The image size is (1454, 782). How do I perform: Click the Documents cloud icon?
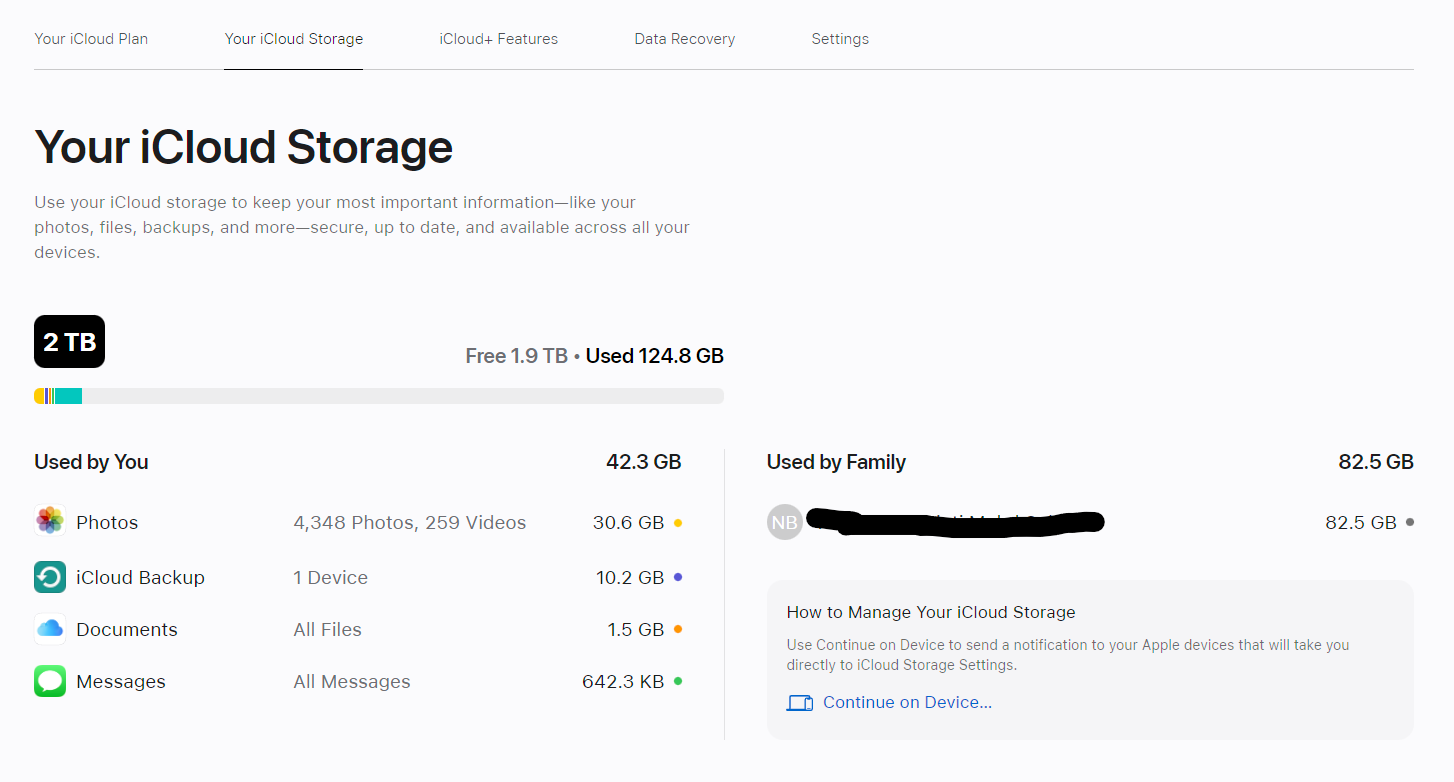click(50, 629)
